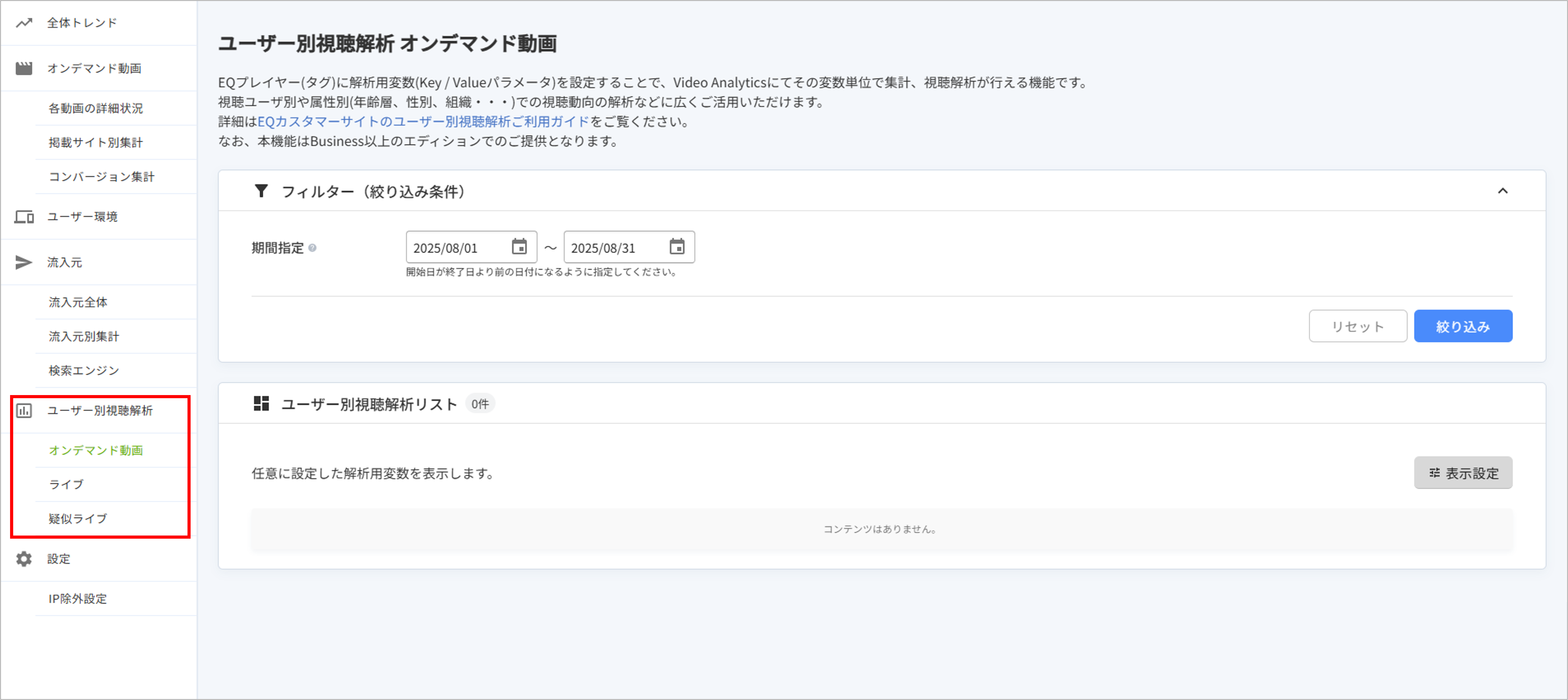Click the リセット button
Viewport: 1568px width, 700px height.
click(1358, 326)
